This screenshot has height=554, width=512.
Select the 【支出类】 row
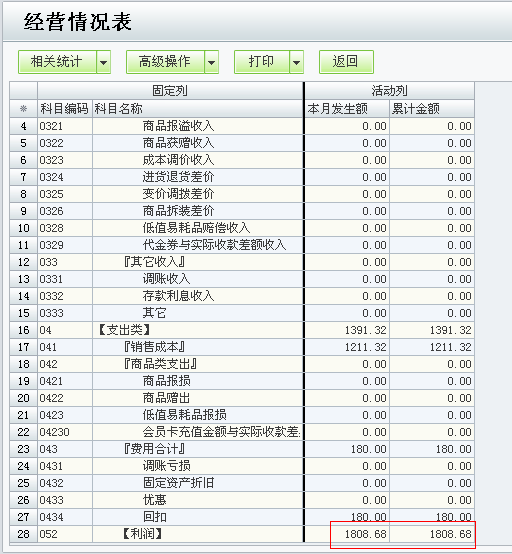(x=242, y=330)
